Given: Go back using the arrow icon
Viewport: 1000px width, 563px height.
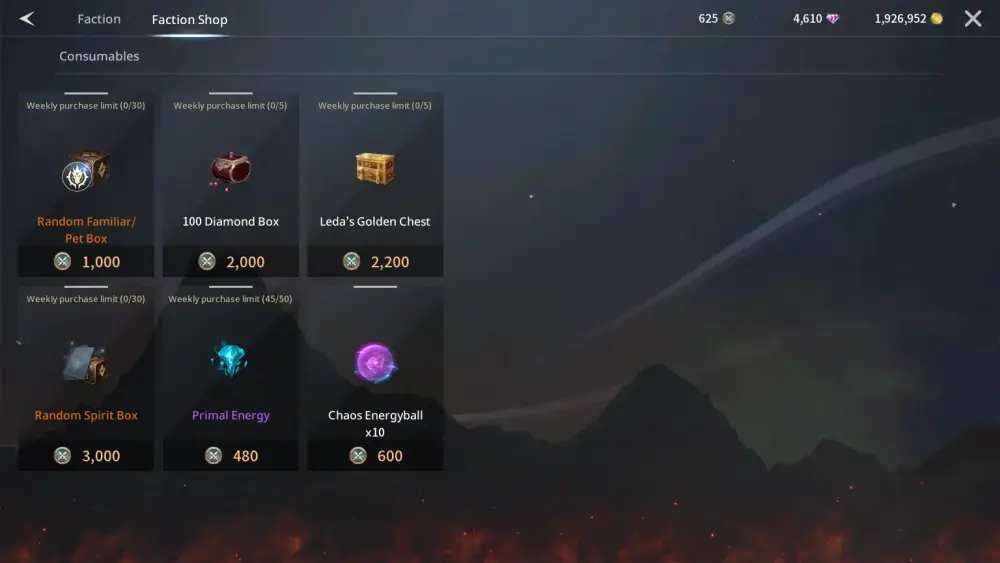Looking at the screenshot, I should click(x=27, y=19).
